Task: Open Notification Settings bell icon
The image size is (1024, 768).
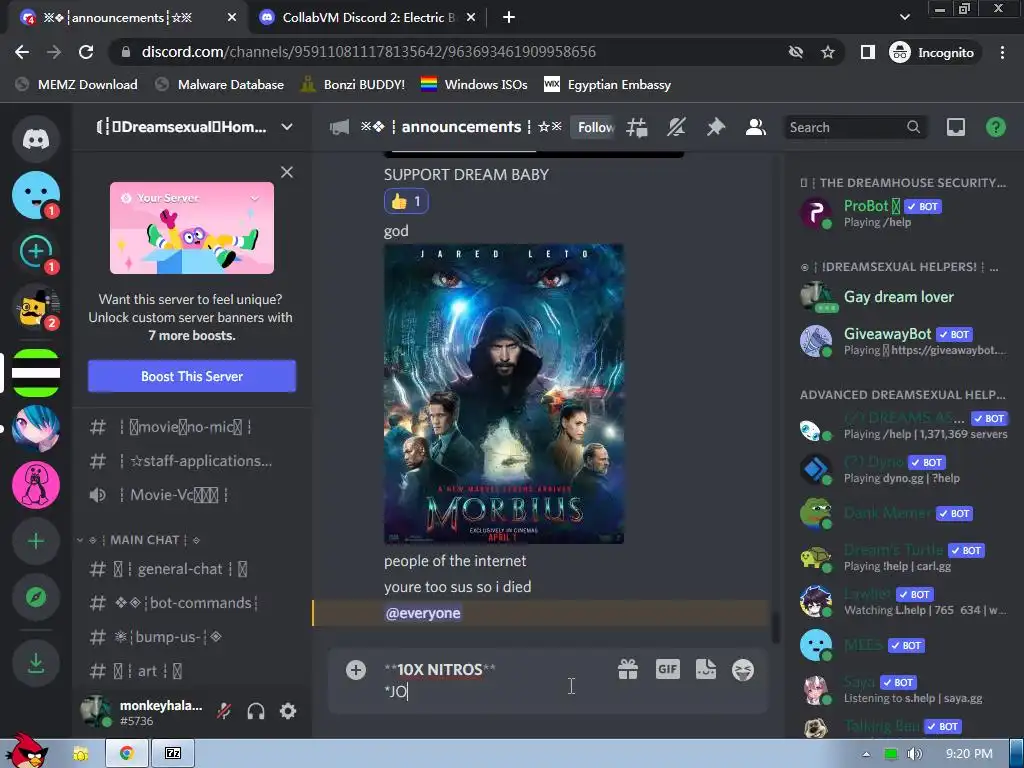Action: pyautogui.click(x=677, y=127)
